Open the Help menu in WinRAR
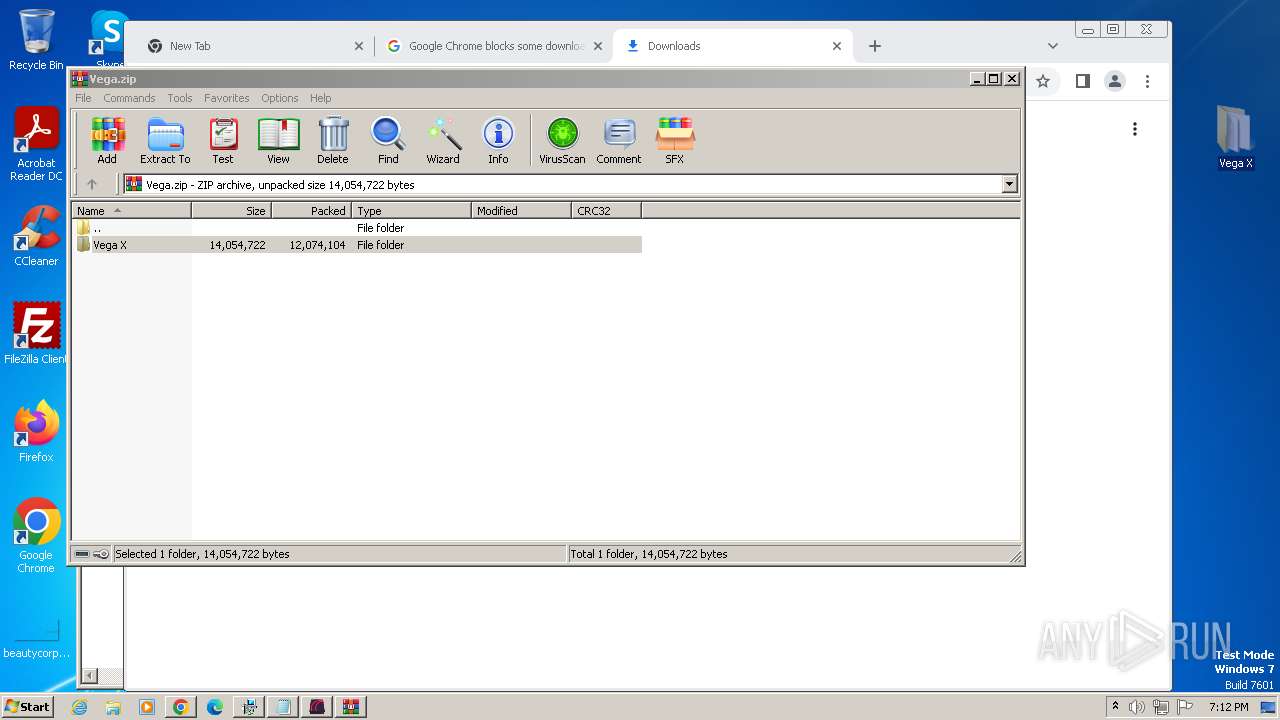1280x720 pixels. tap(320, 98)
